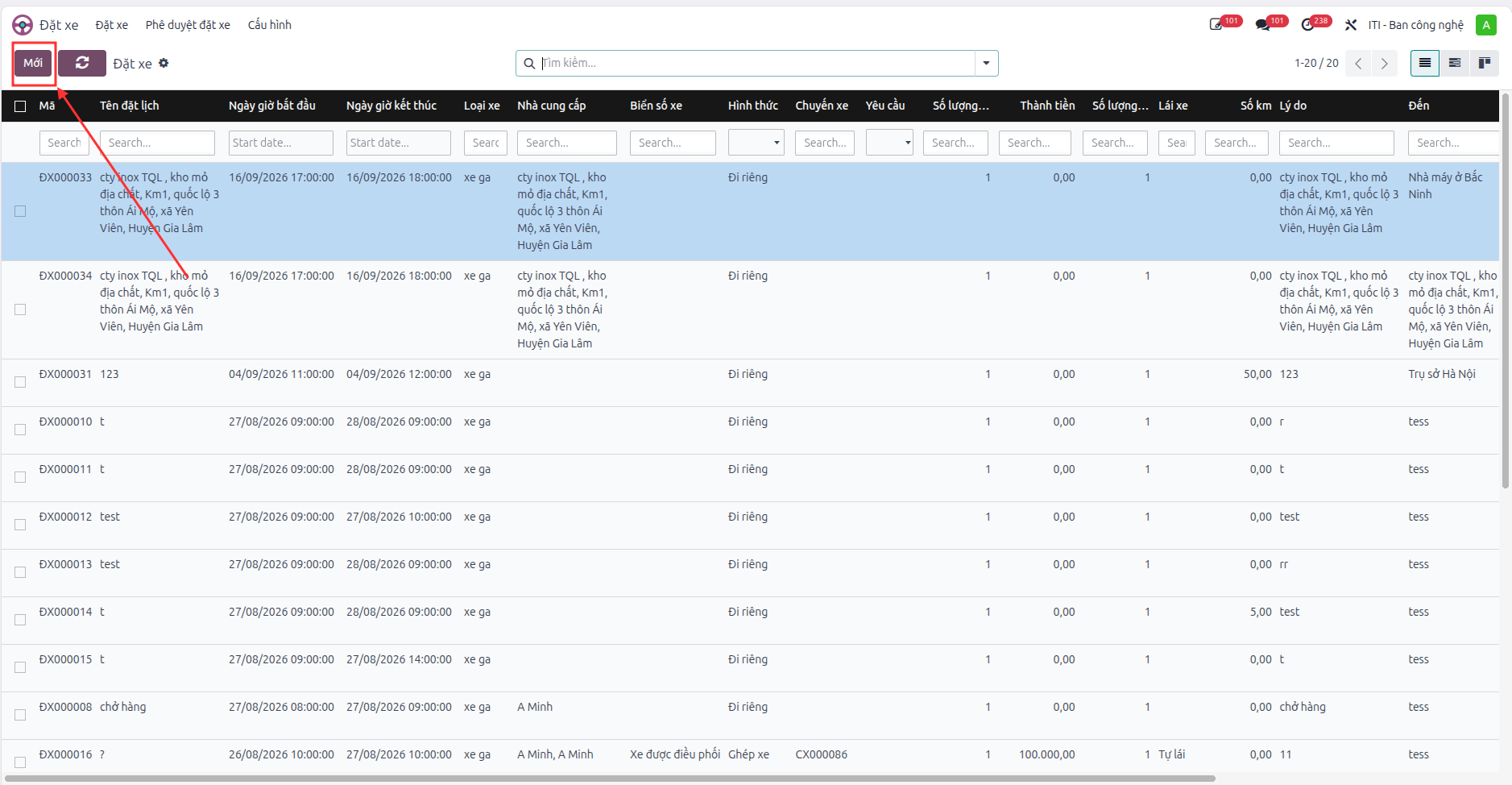The image size is (1512, 785).
Task: Open the ITI - Ban công nghệ company switcher
Action: (1415, 25)
